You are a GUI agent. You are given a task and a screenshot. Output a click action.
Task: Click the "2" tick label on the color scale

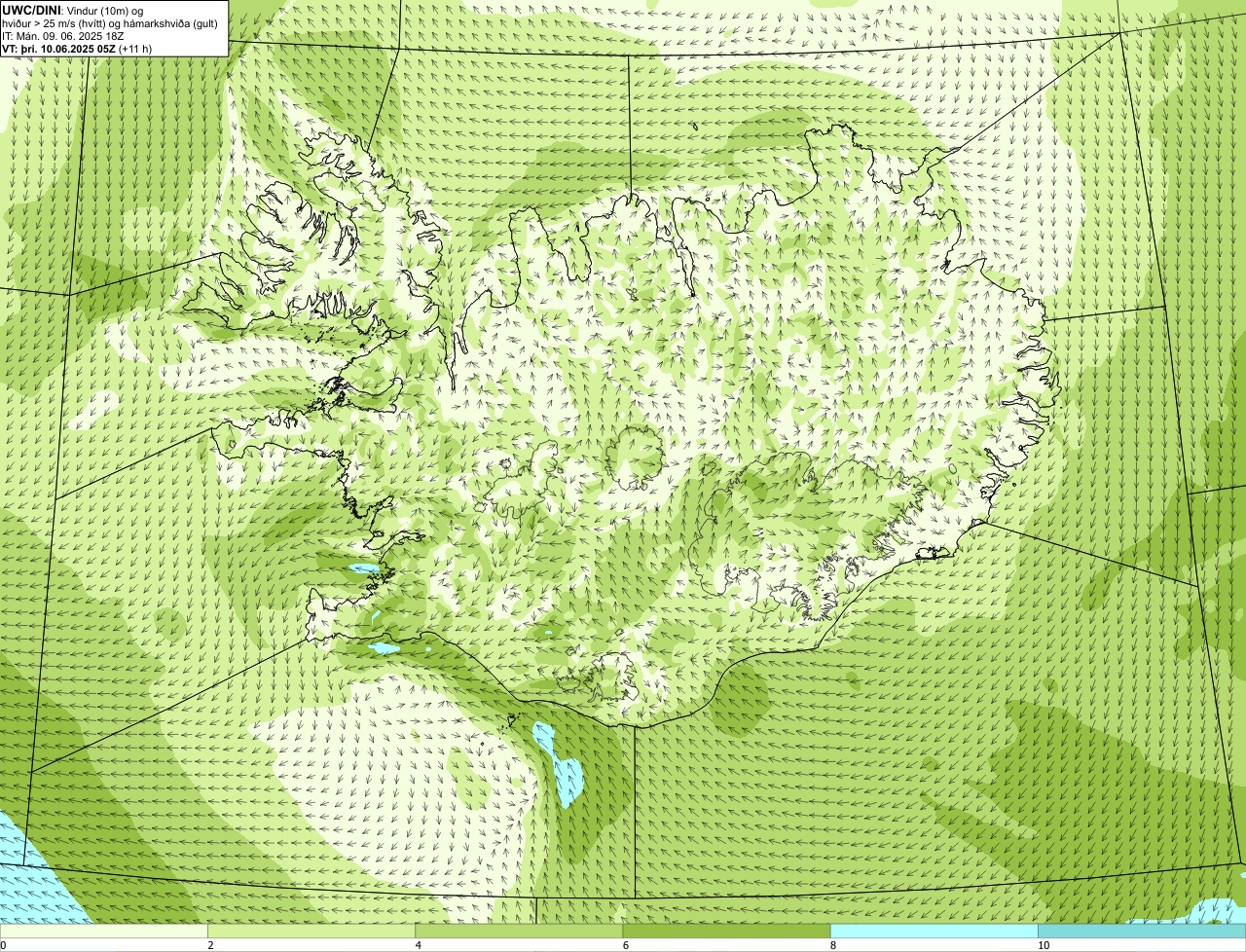point(210,945)
